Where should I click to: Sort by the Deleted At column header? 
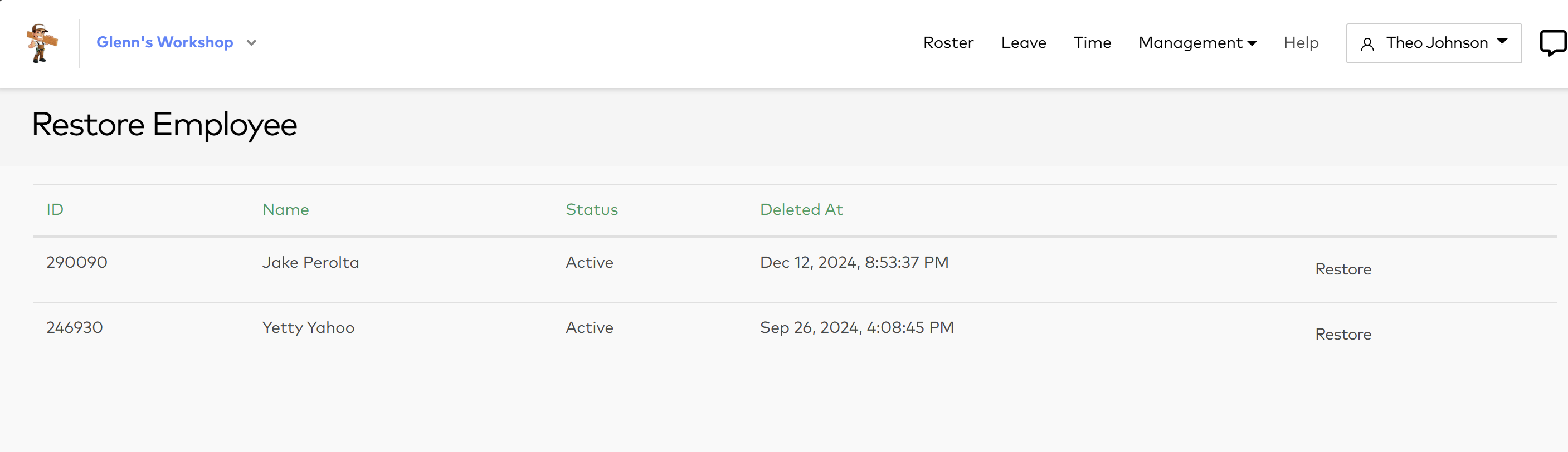tap(801, 209)
